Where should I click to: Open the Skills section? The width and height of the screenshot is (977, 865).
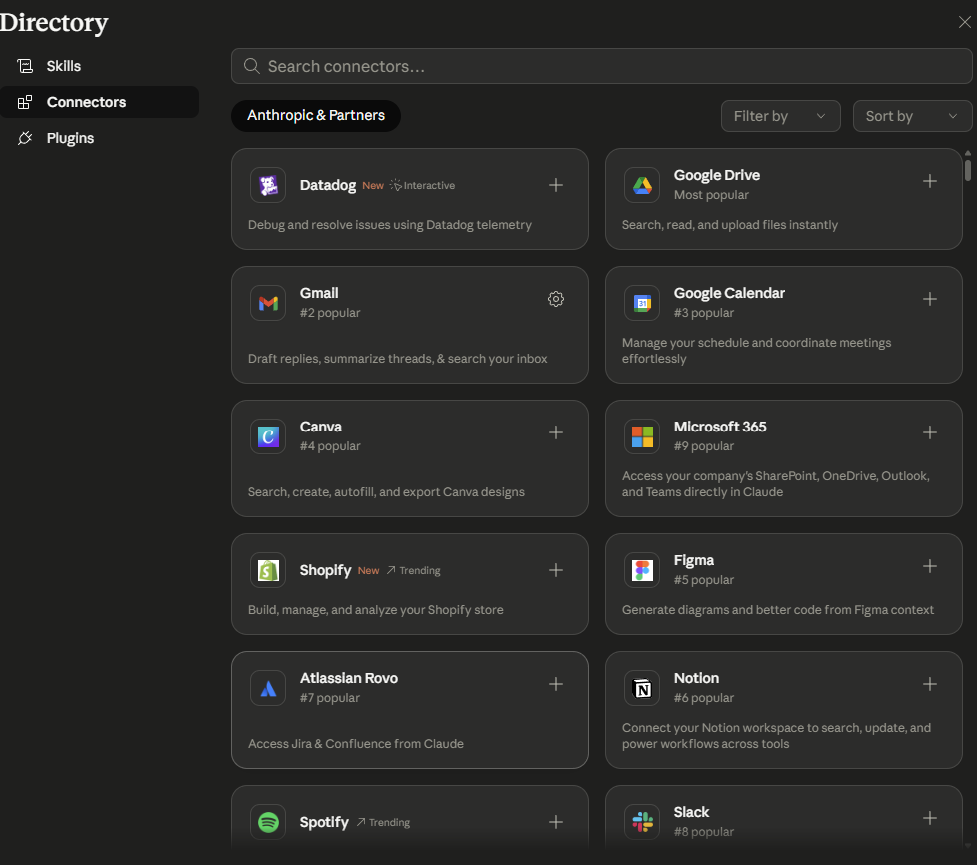(x=100, y=66)
